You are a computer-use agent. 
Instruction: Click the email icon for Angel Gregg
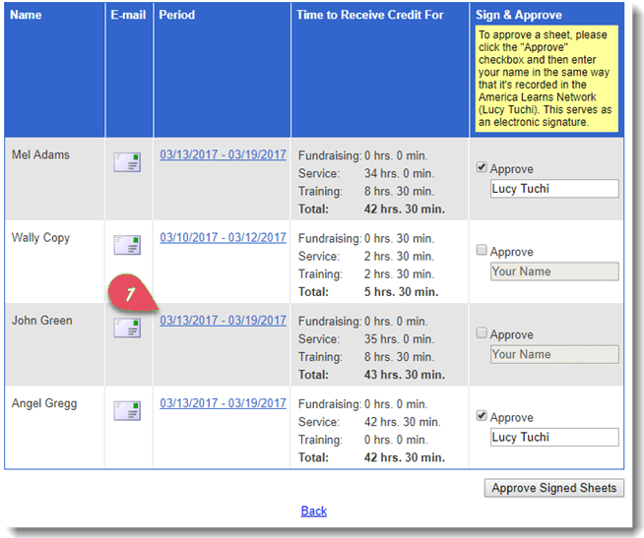[127, 411]
